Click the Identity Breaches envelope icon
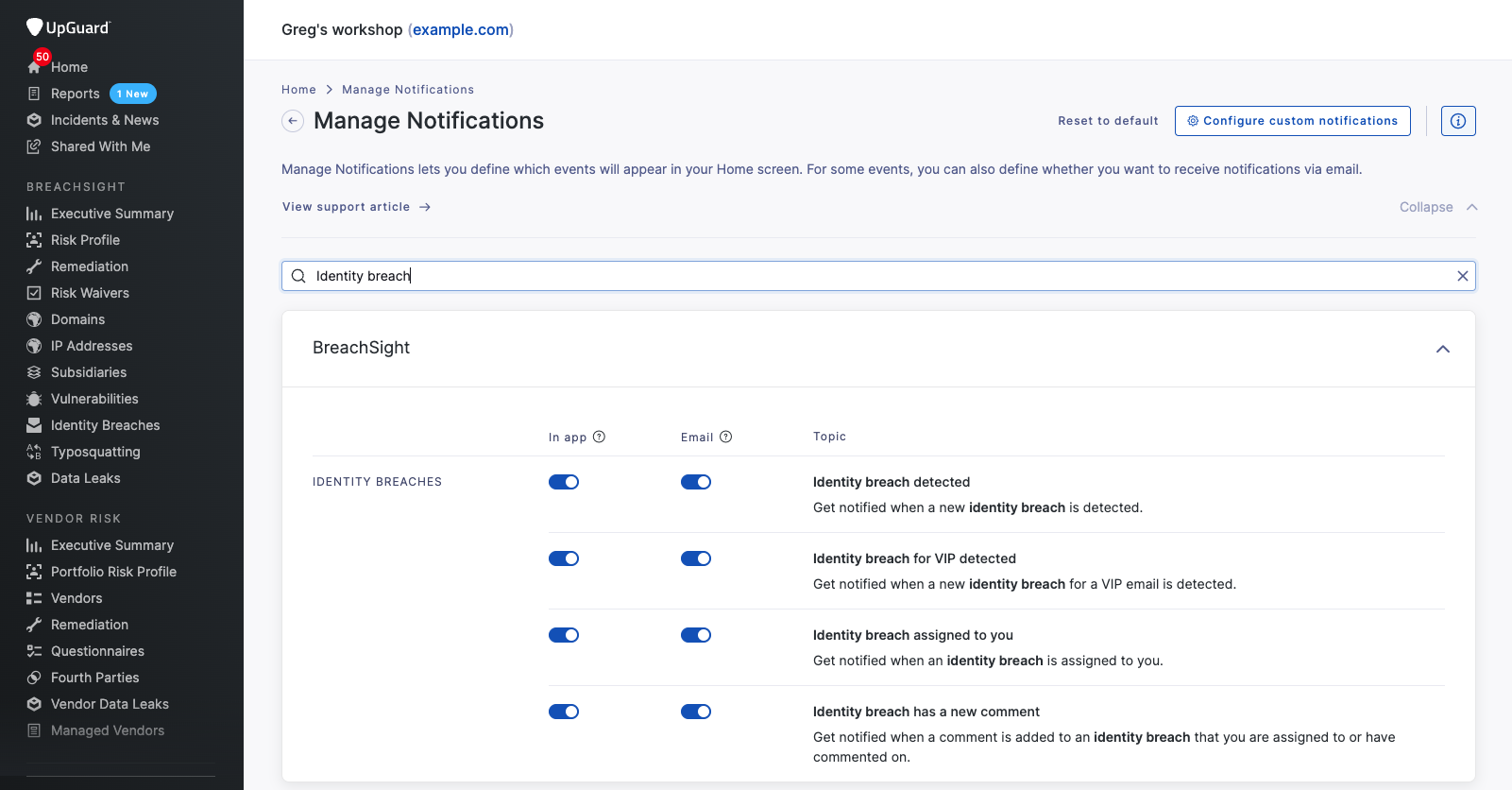 [34, 425]
